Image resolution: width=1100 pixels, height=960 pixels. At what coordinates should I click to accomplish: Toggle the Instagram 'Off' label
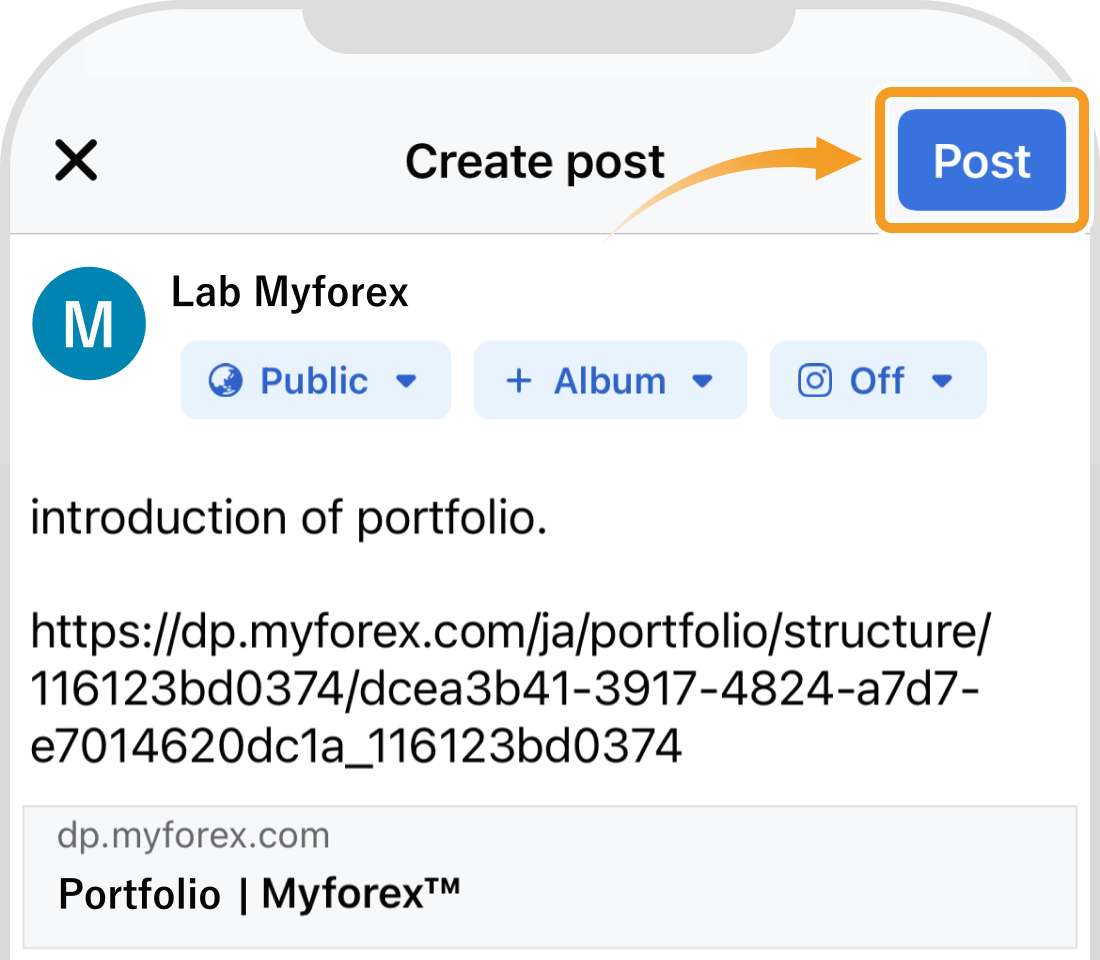[877, 381]
